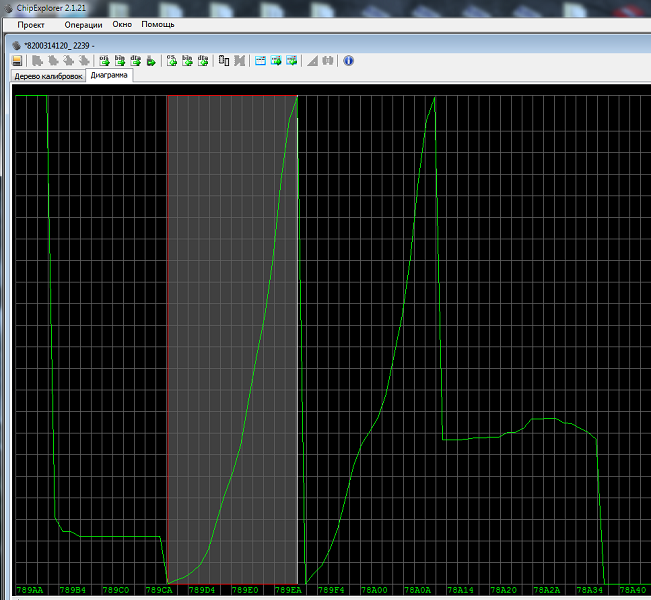Click the compare files icon in toolbar
651x600 pixels.
point(224,60)
